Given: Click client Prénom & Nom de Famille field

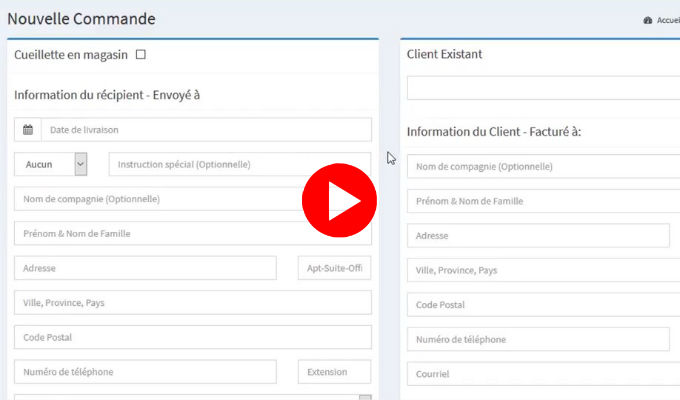Looking at the screenshot, I should click(543, 201).
